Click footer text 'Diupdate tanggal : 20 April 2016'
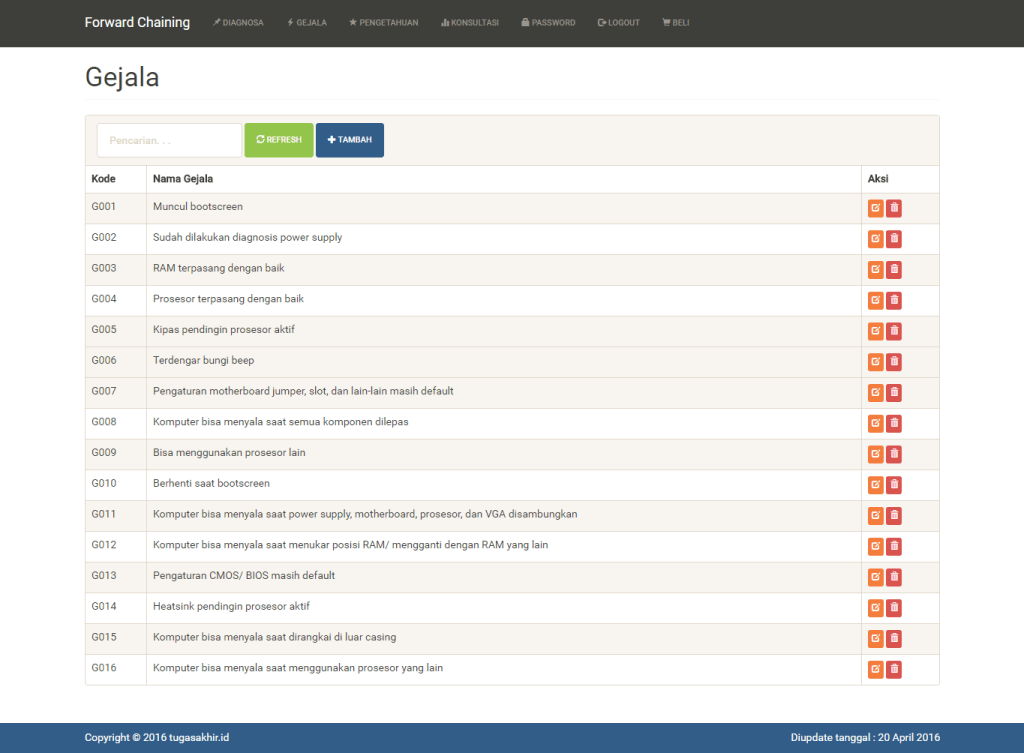This screenshot has width=1024, height=753. click(865, 737)
